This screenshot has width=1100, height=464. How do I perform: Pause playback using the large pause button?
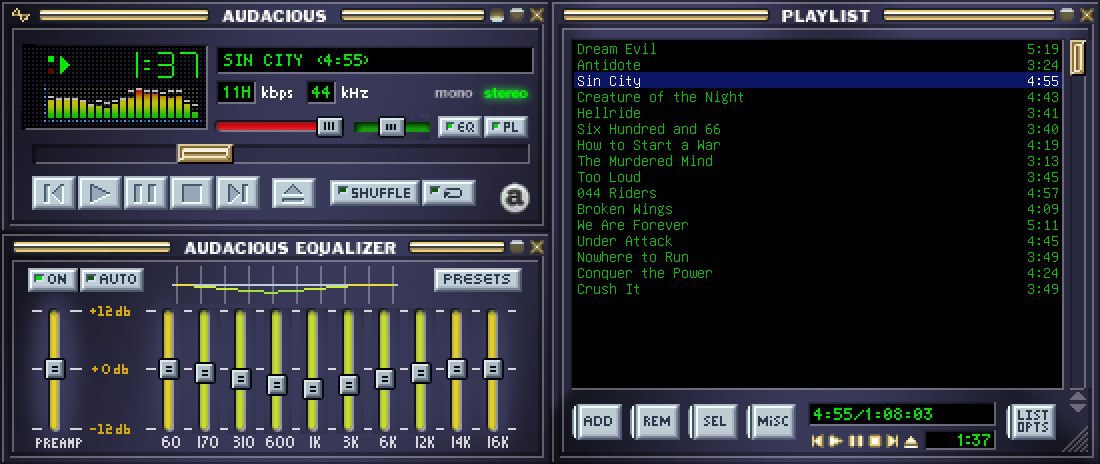point(145,193)
